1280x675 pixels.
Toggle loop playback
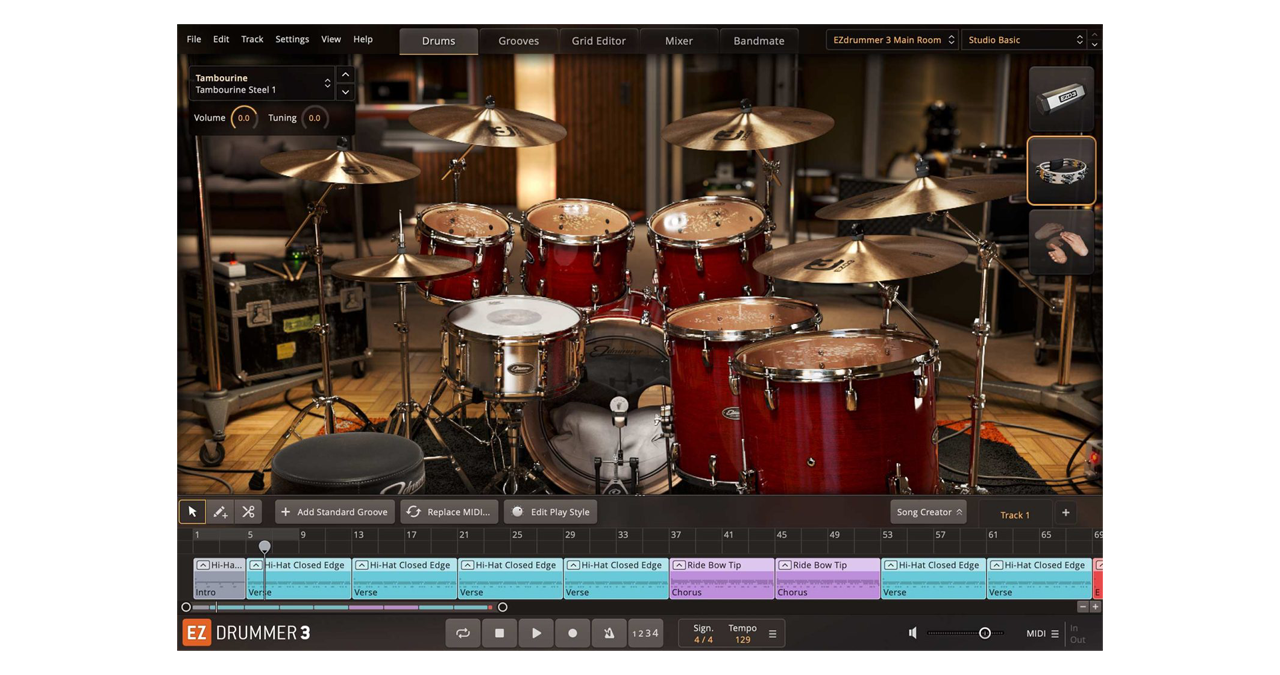(x=463, y=633)
